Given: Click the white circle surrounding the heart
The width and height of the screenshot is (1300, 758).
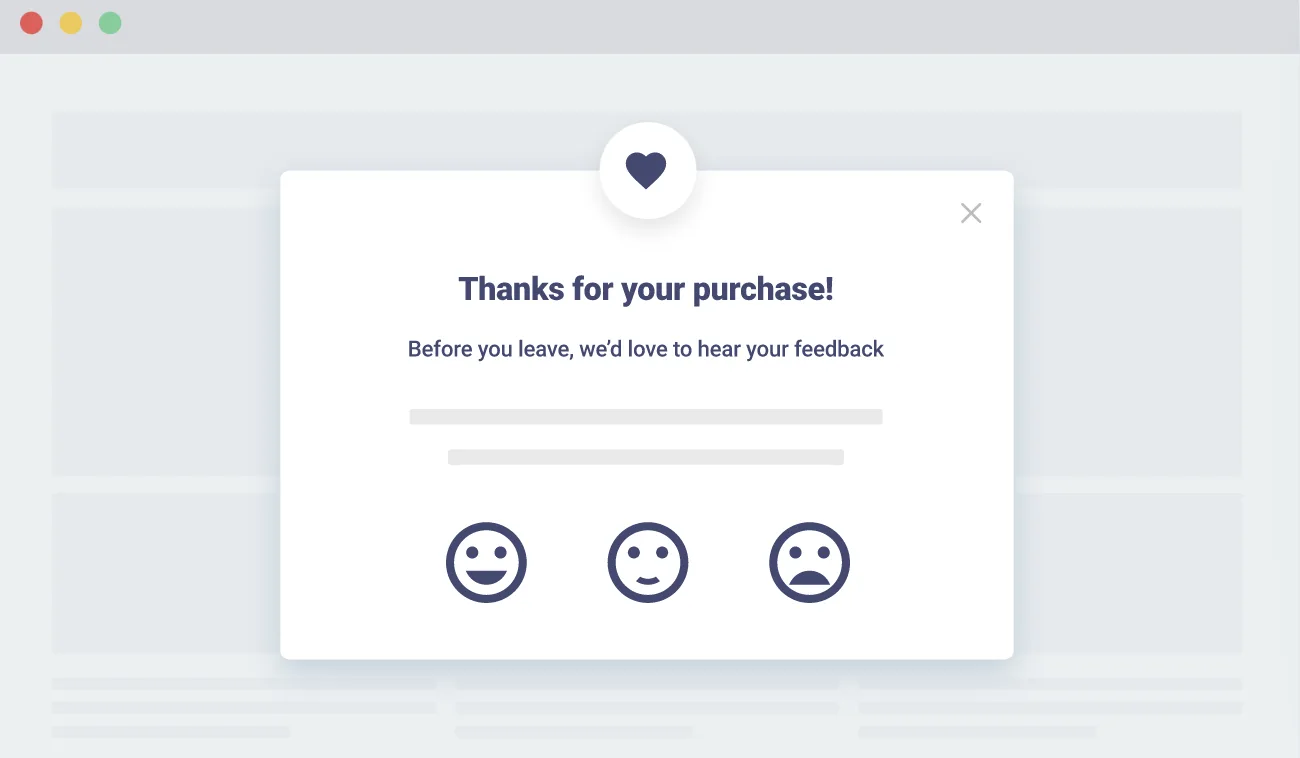Looking at the screenshot, I should coord(647,170).
